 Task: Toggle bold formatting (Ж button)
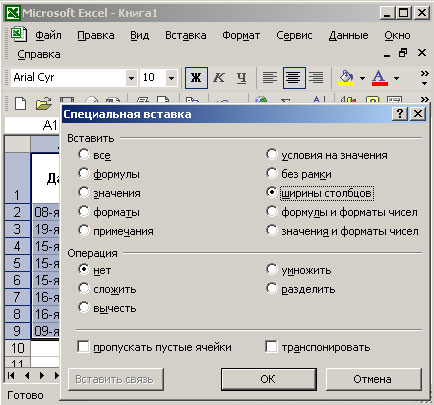point(196,78)
